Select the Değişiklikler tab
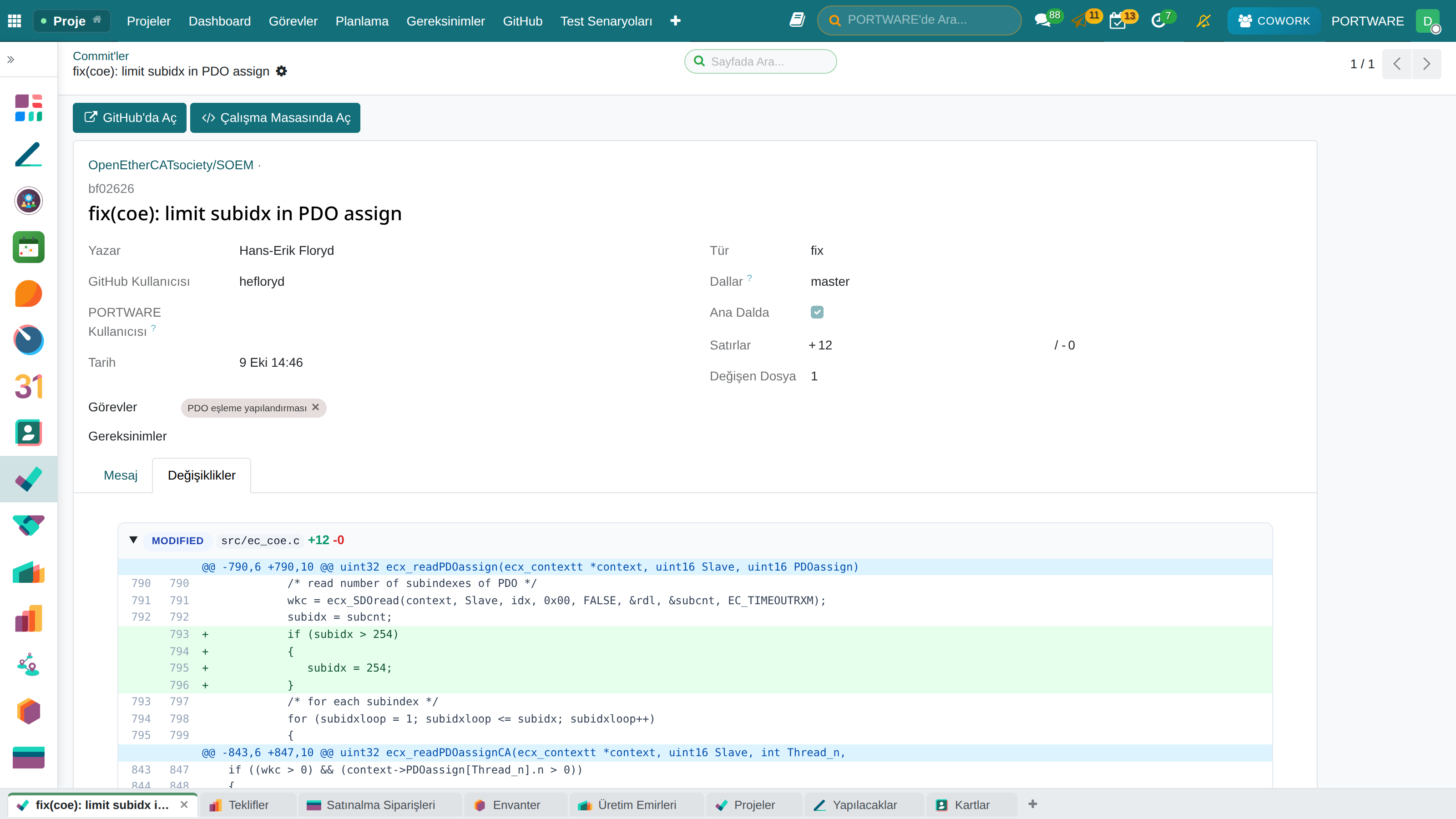Image resolution: width=1456 pixels, height=819 pixels. pos(202,475)
